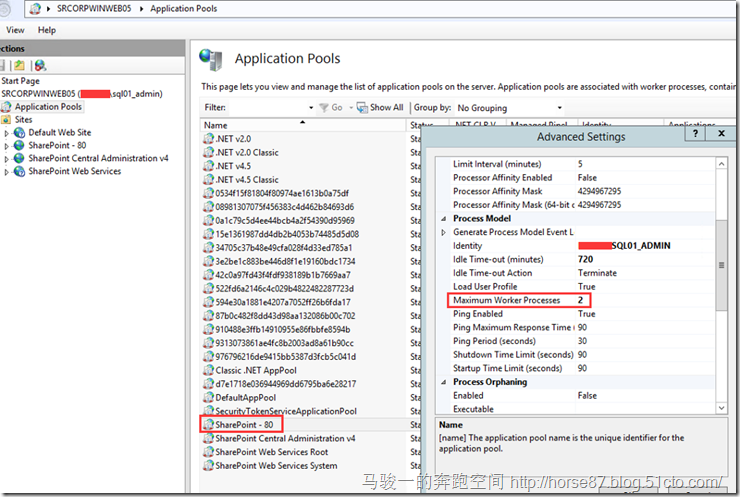
Task: Collapse the Process Model section
Action: [x=444, y=219]
